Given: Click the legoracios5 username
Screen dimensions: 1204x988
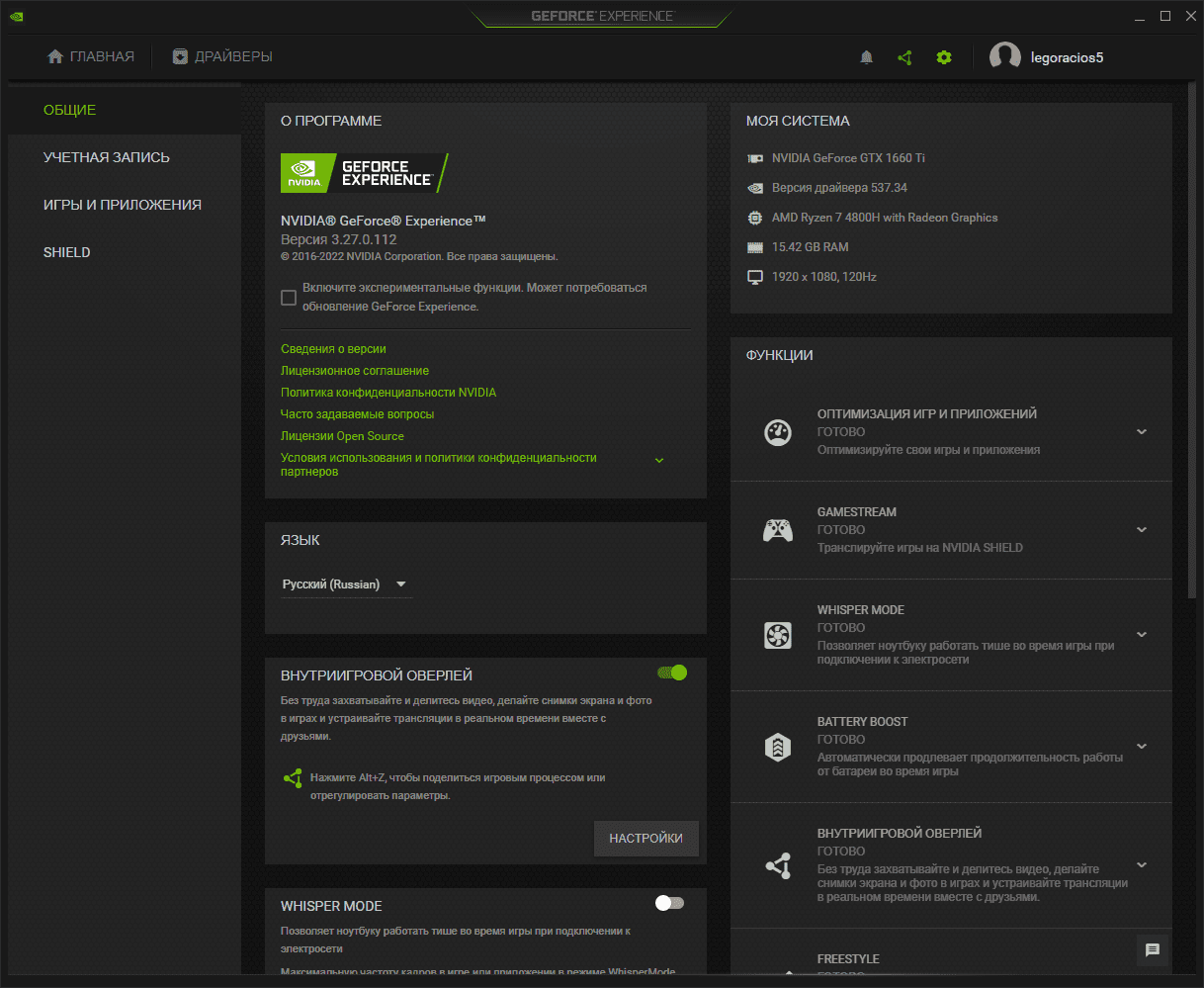Looking at the screenshot, I should 1066,57.
